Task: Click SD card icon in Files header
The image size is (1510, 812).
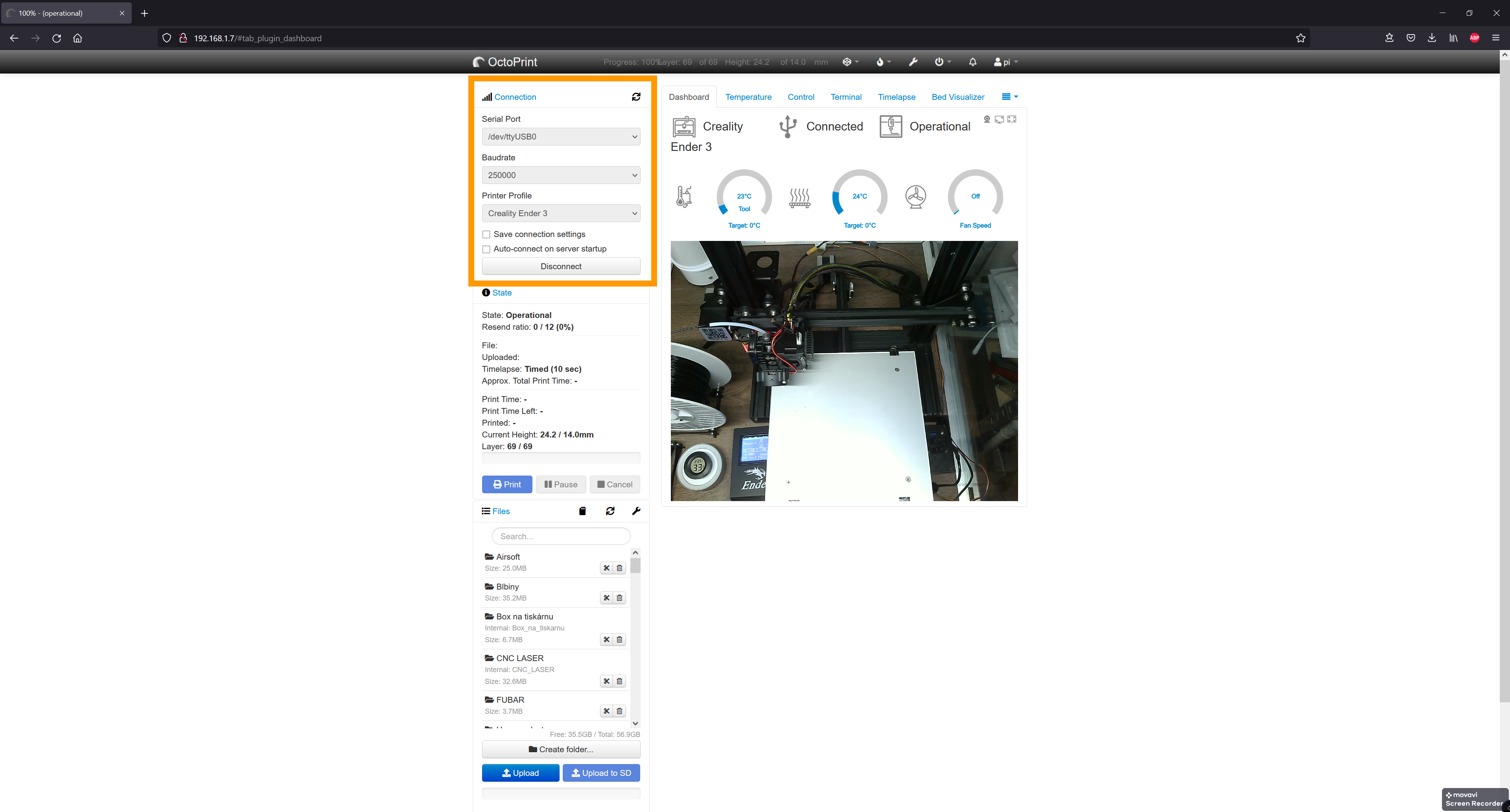Action: tap(582, 511)
